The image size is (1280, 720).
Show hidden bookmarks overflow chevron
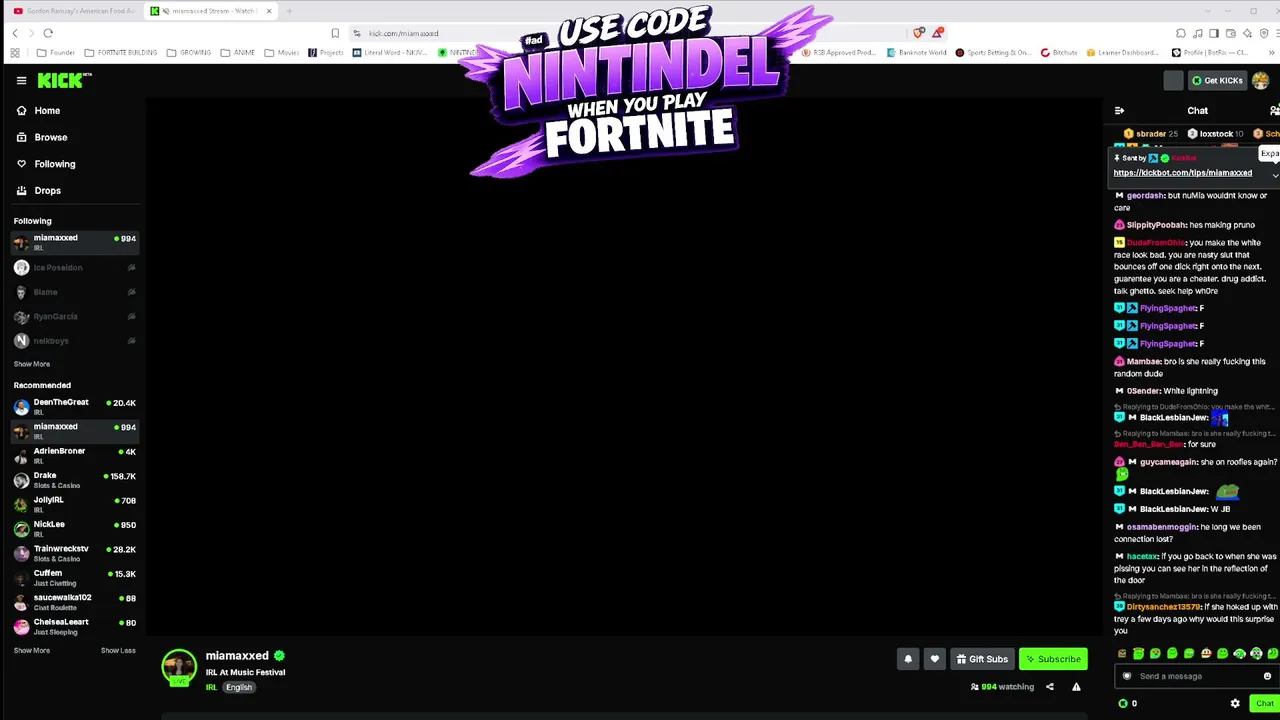click(x=1272, y=53)
